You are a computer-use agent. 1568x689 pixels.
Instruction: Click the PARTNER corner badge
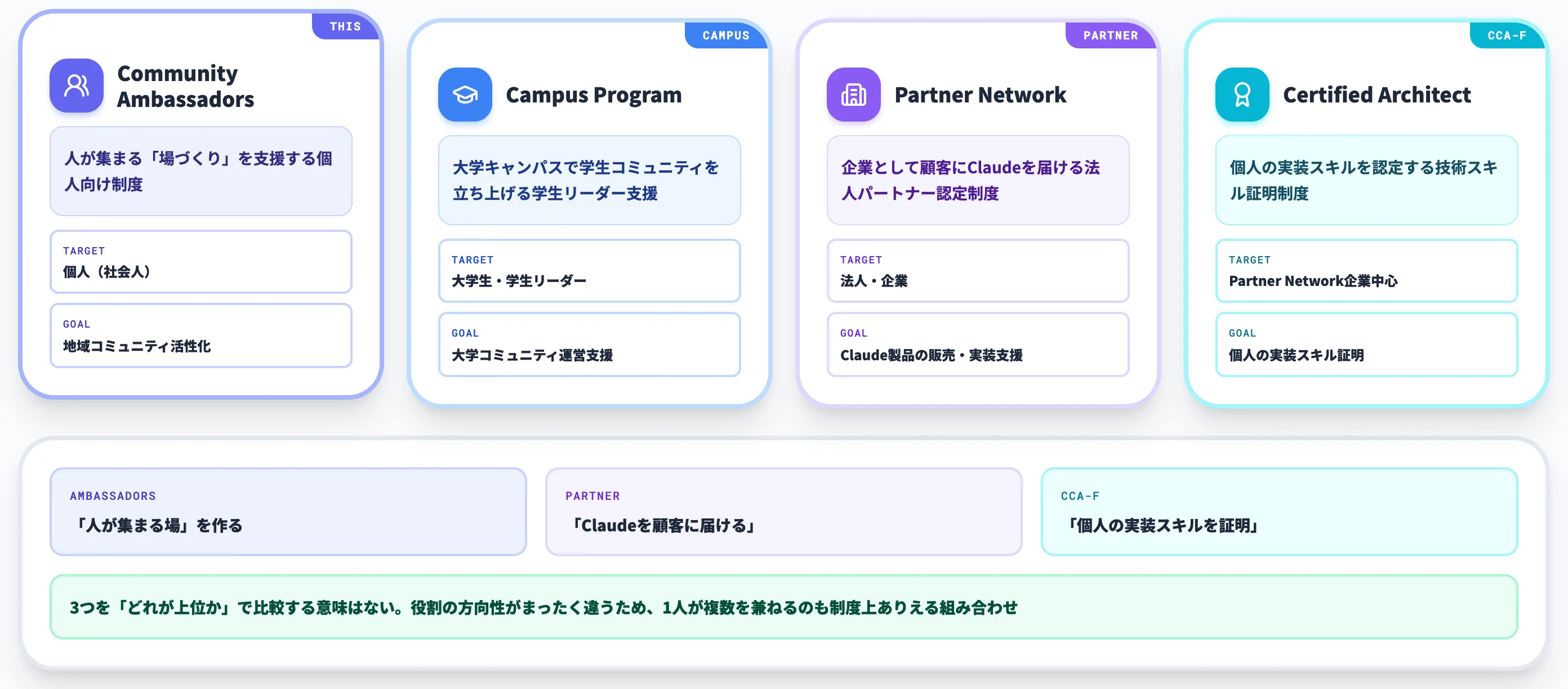[1110, 35]
